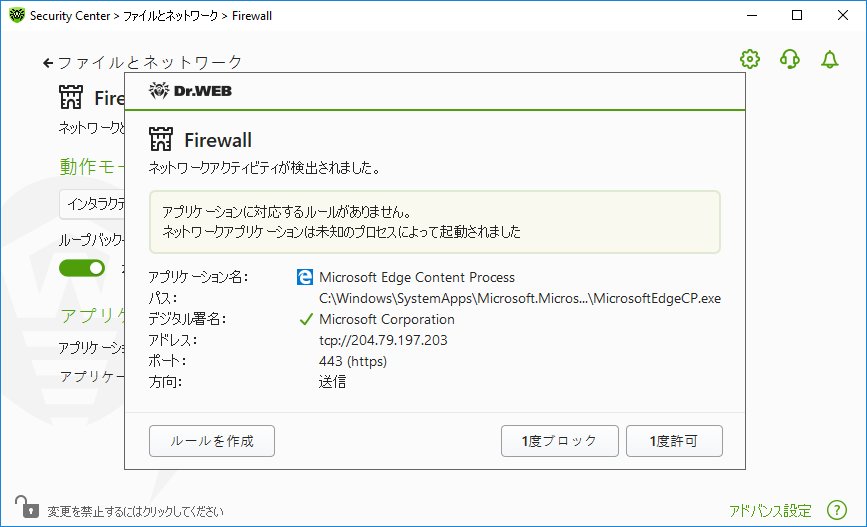Toggle the loopback green switch

coord(82,268)
